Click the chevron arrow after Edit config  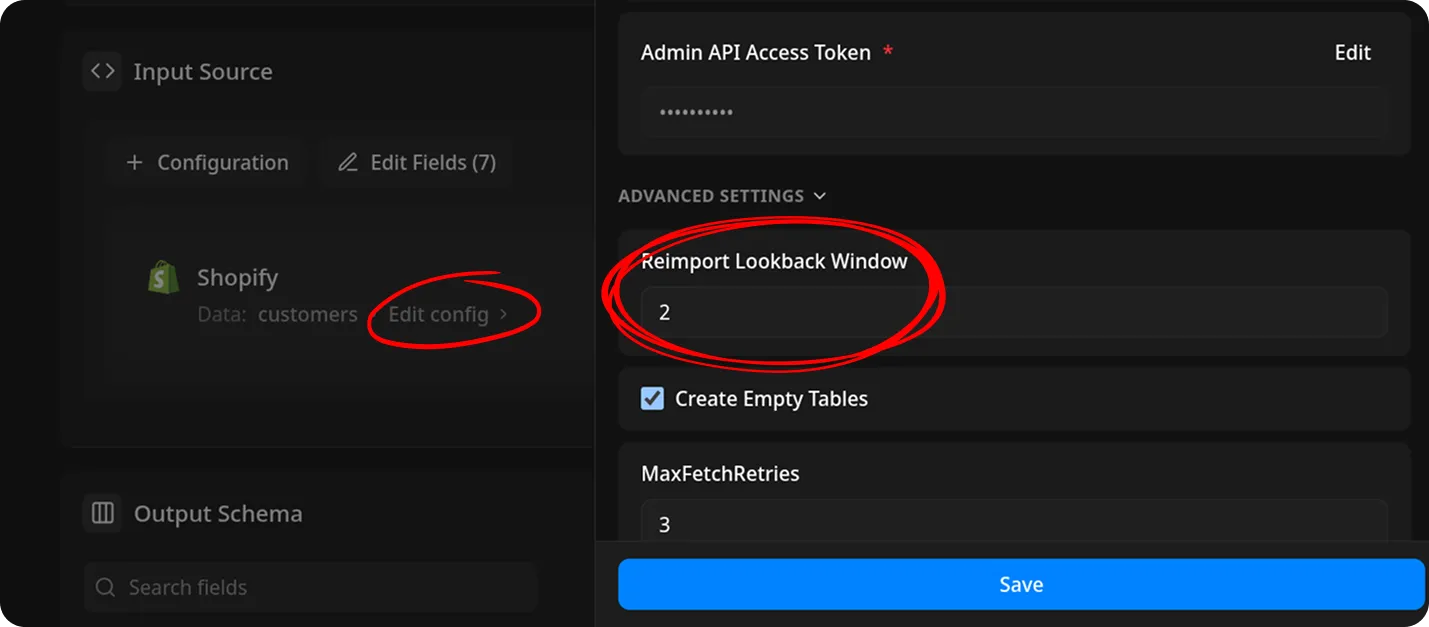click(x=504, y=313)
